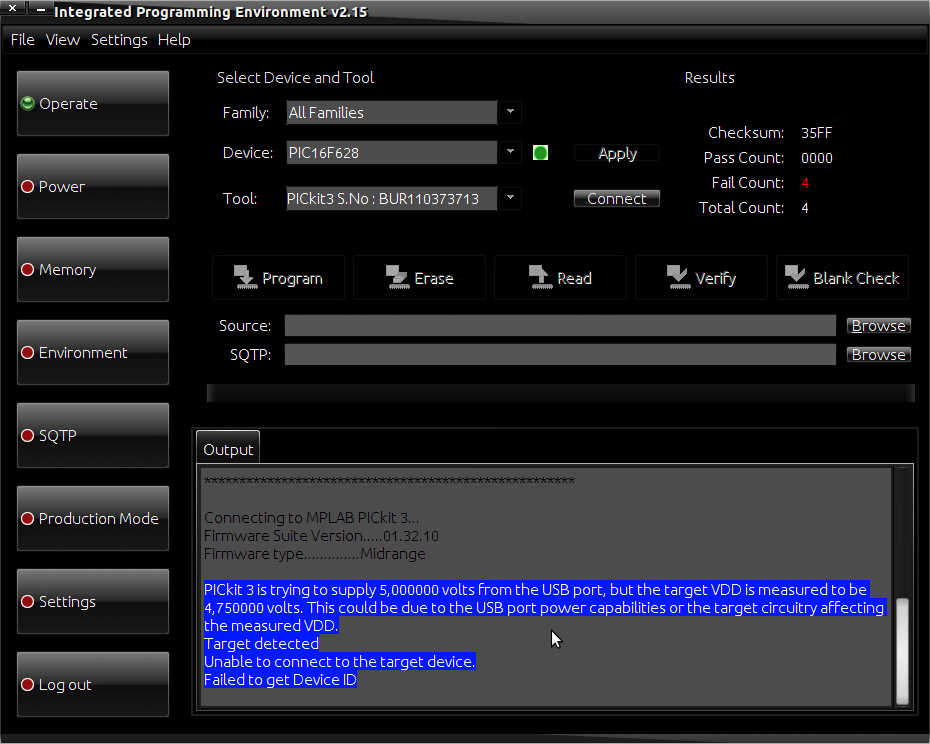
Task: Select the Output tab
Action: point(228,449)
